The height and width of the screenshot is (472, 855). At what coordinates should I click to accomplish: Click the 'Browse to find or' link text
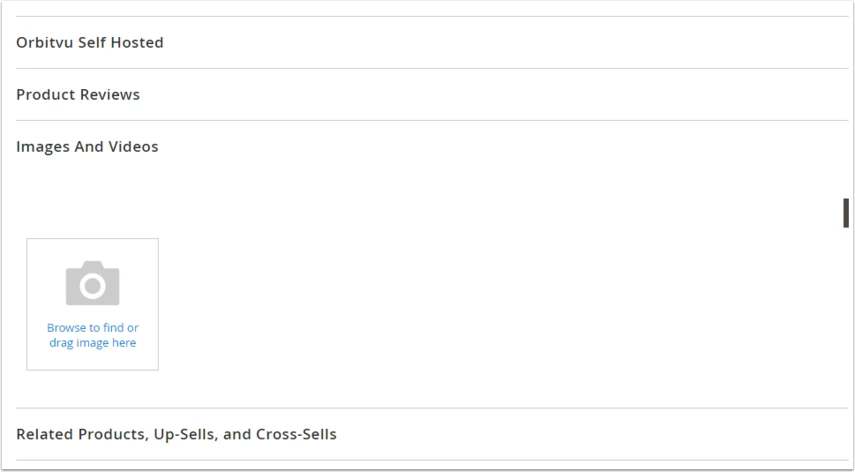[x=93, y=328]
